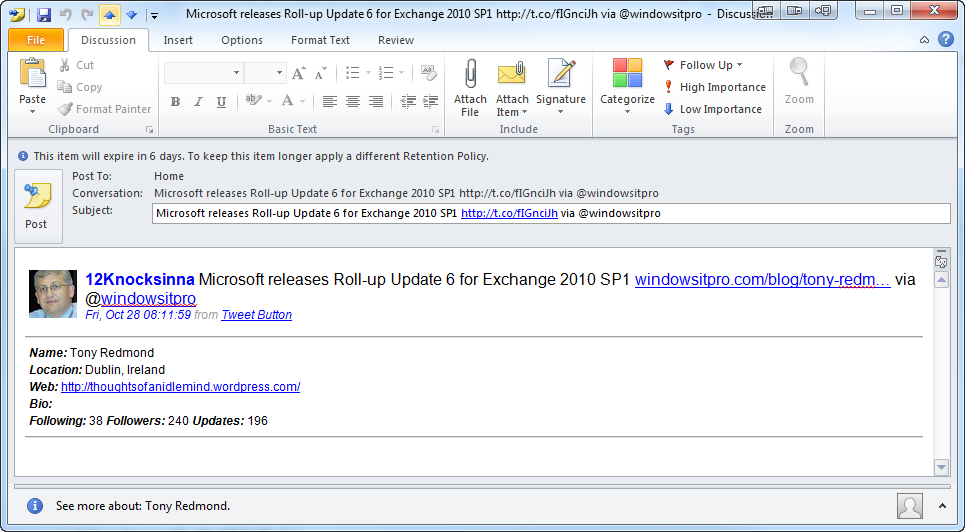The height and width of the screenshot is (532, 965).
Task: Toggle Italic formatting
Action: coord(198,102)
